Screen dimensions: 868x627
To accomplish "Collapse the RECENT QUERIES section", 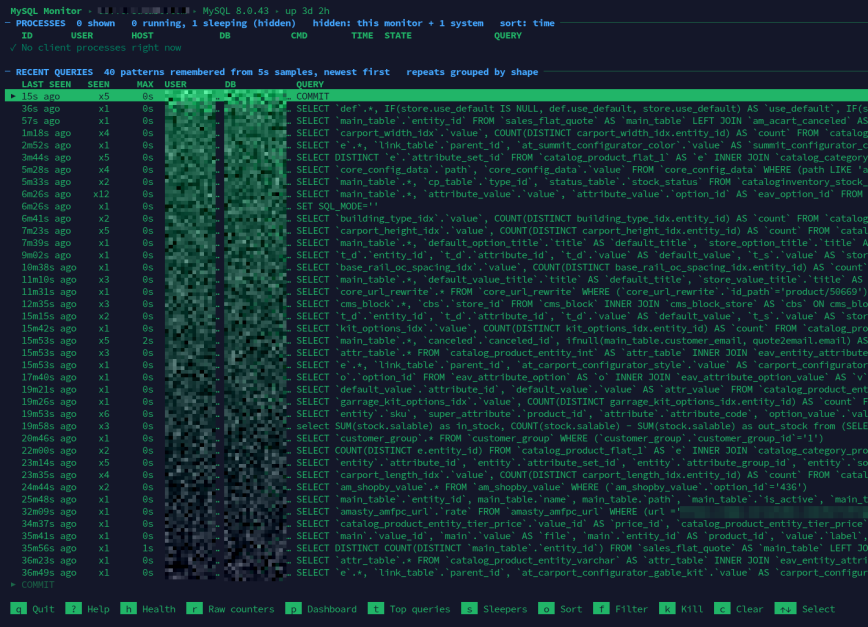I will tap(8, 72).
